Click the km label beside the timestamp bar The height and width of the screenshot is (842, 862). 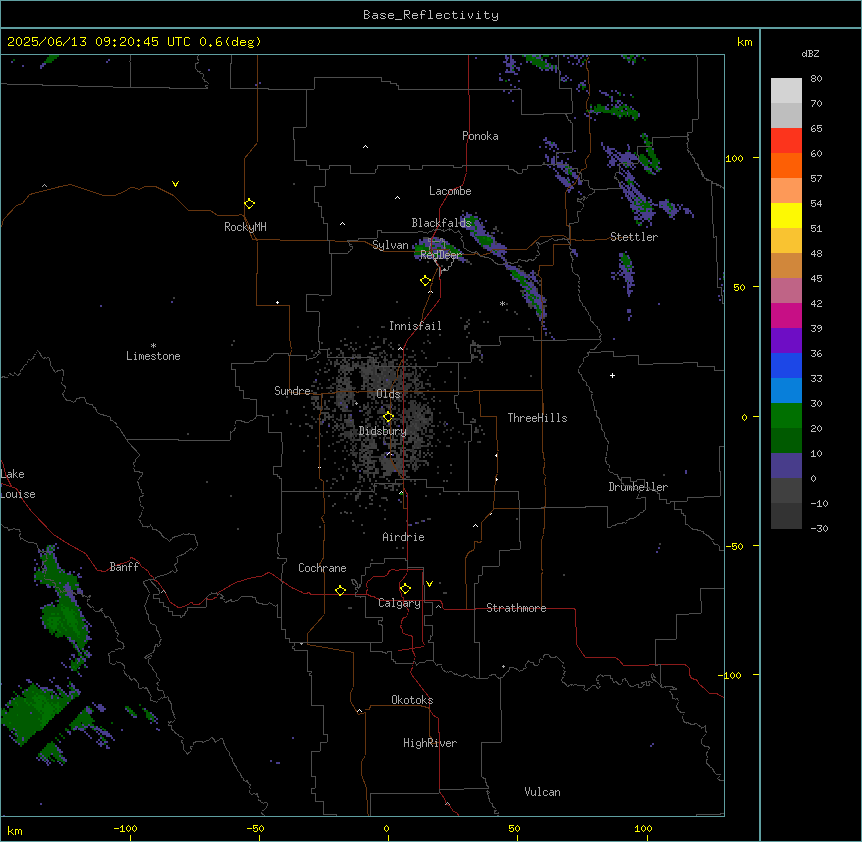744,42
